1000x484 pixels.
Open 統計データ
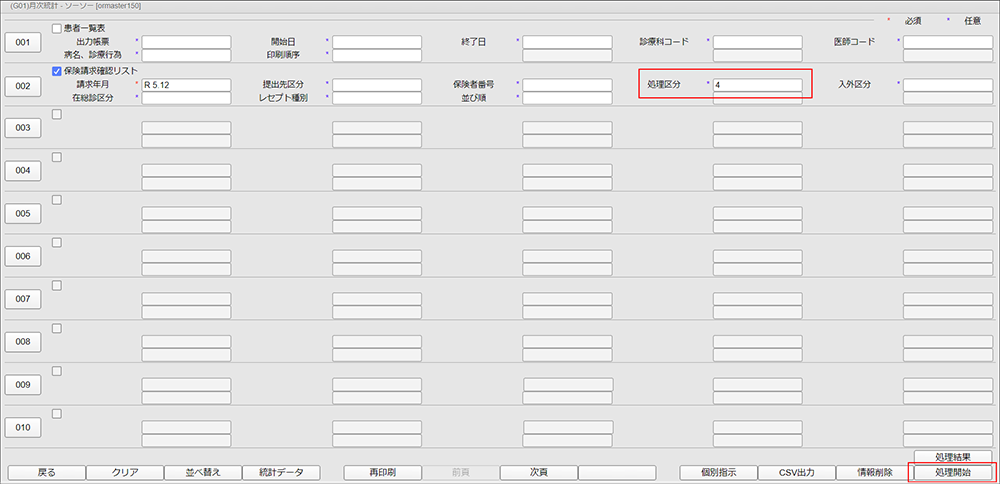click(x=281, y=472)
